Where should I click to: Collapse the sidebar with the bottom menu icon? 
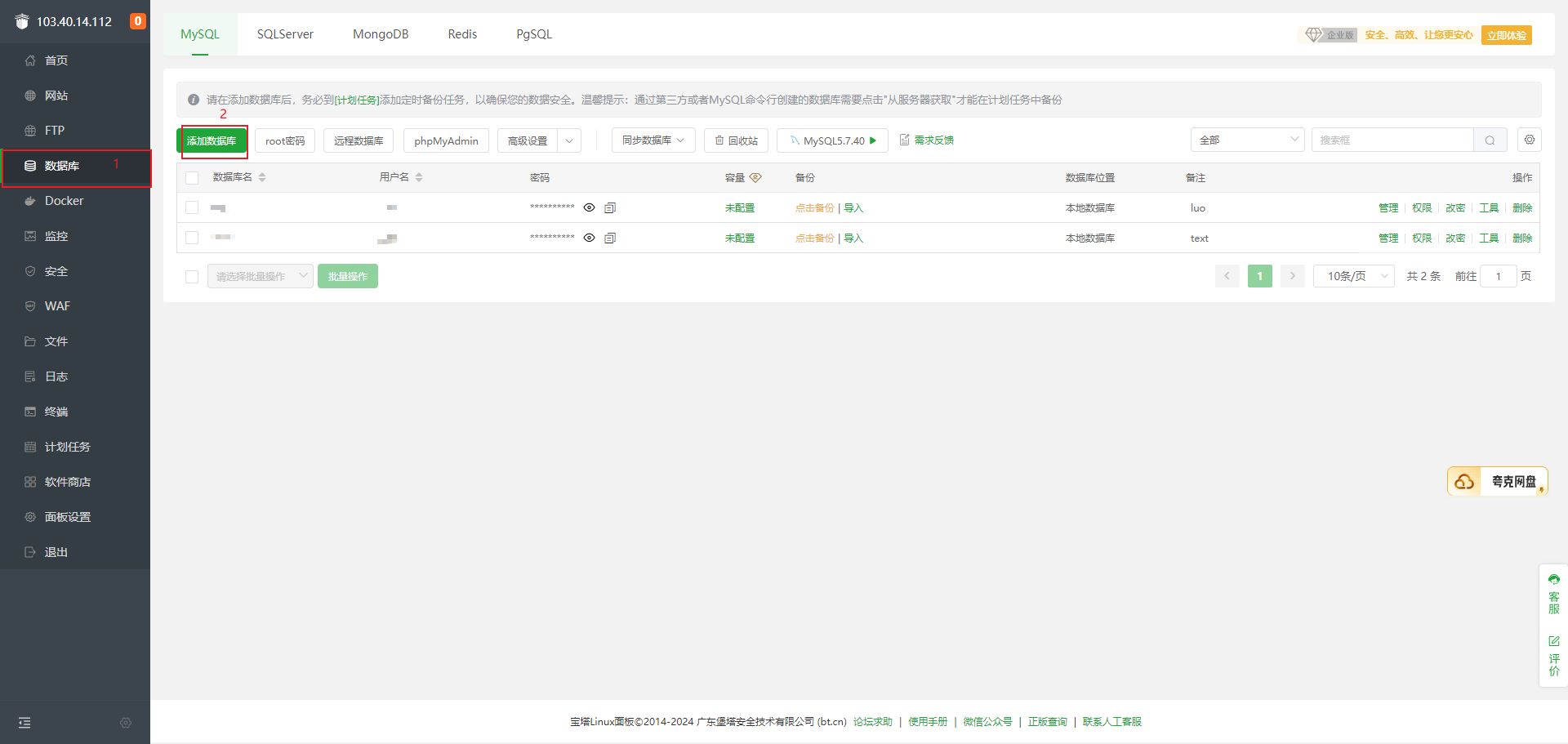click(24, 723)
